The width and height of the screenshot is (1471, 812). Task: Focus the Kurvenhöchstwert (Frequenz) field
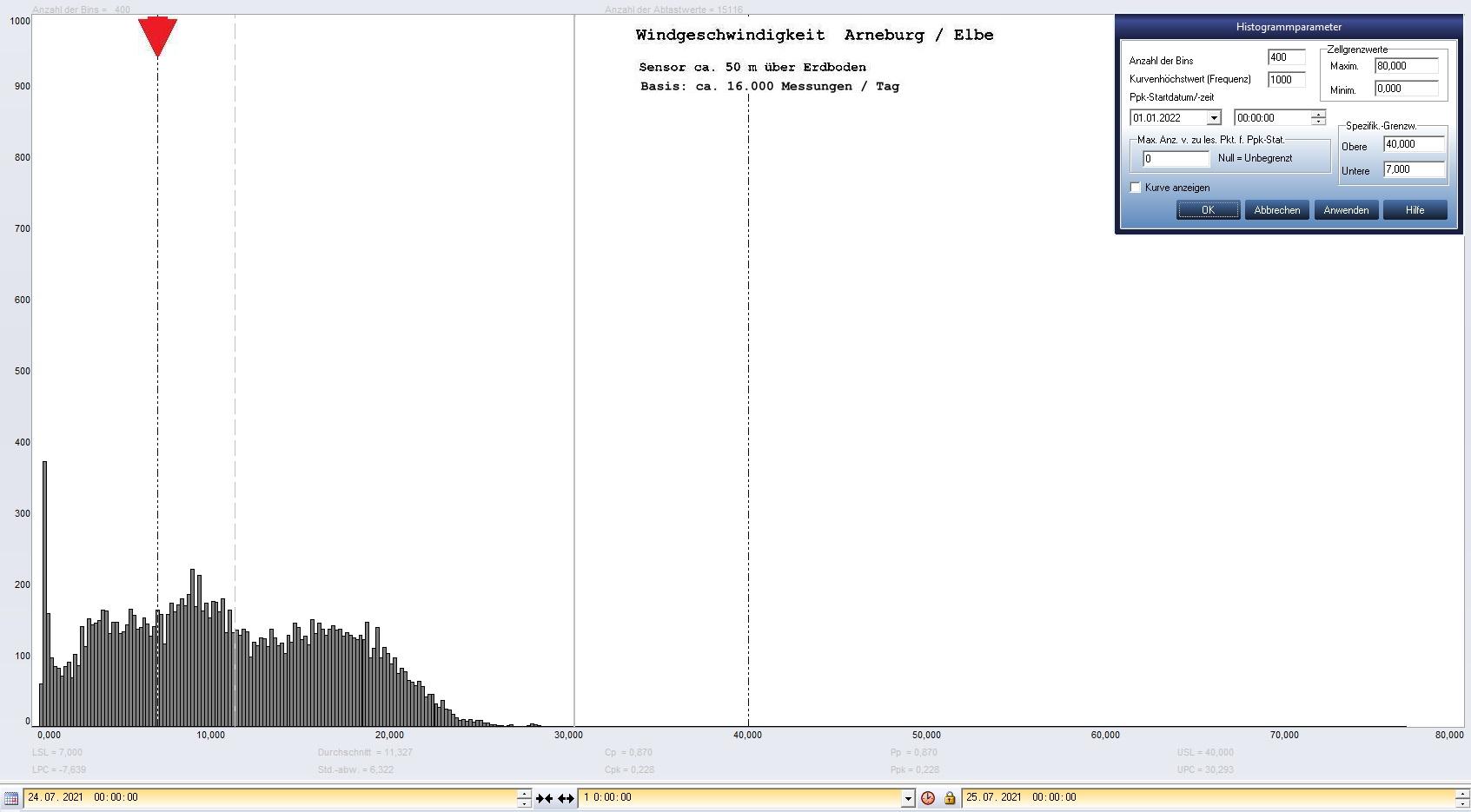(x=1286, y=80)
